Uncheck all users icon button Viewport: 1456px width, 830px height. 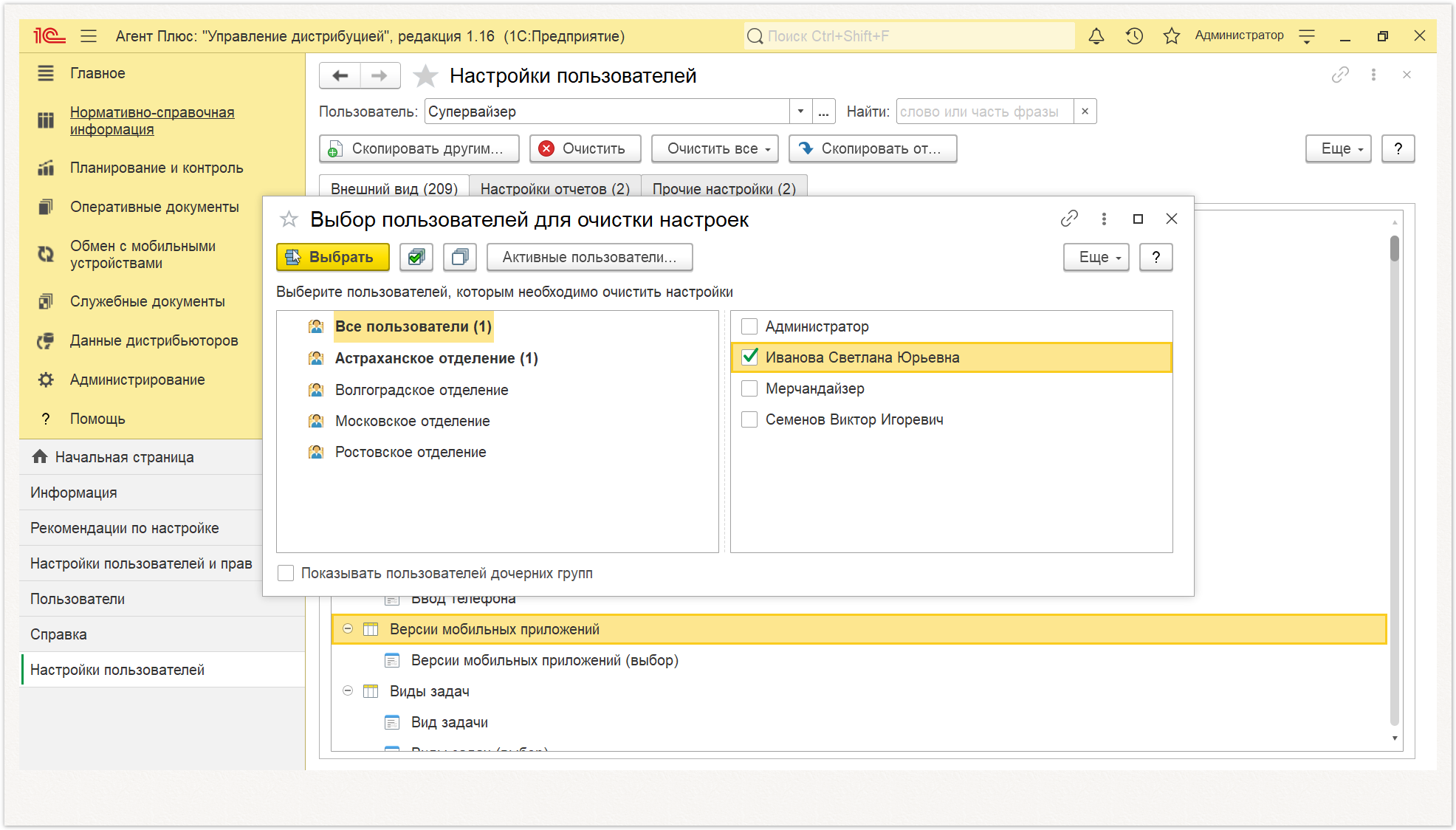pos(459,257)
